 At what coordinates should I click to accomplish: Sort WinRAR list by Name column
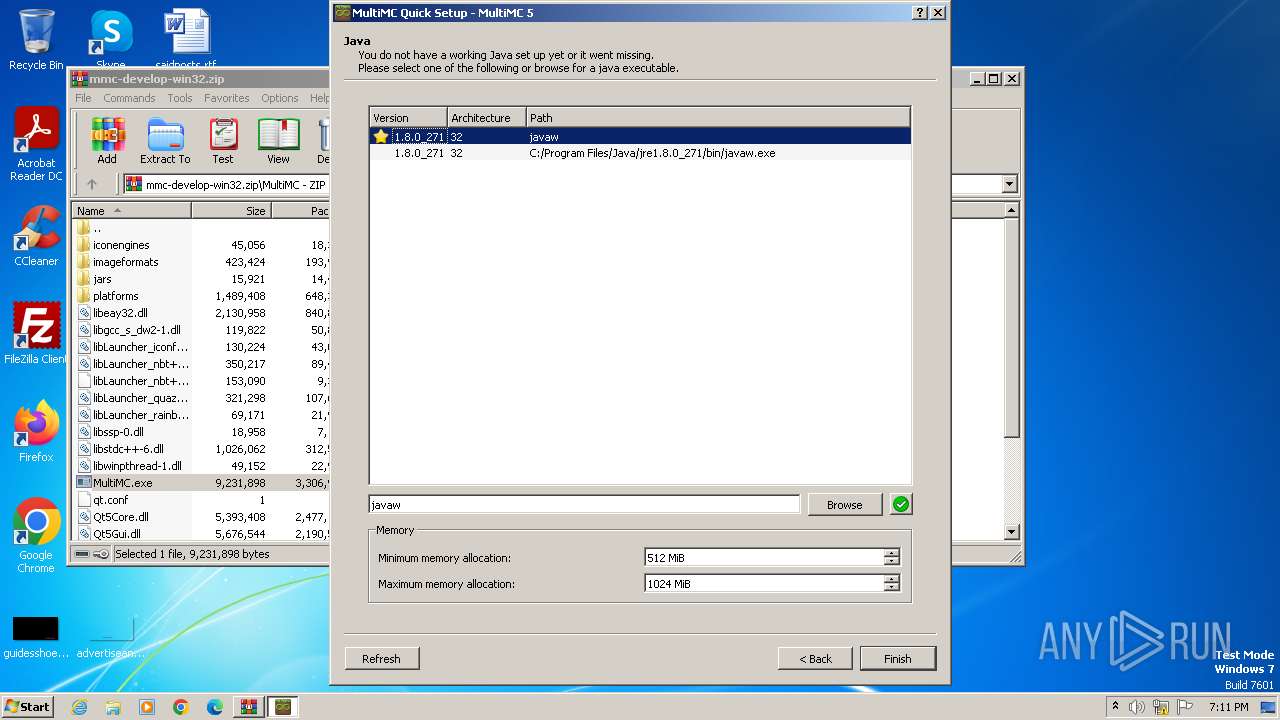pyautogui.click(x=131, y=211)
